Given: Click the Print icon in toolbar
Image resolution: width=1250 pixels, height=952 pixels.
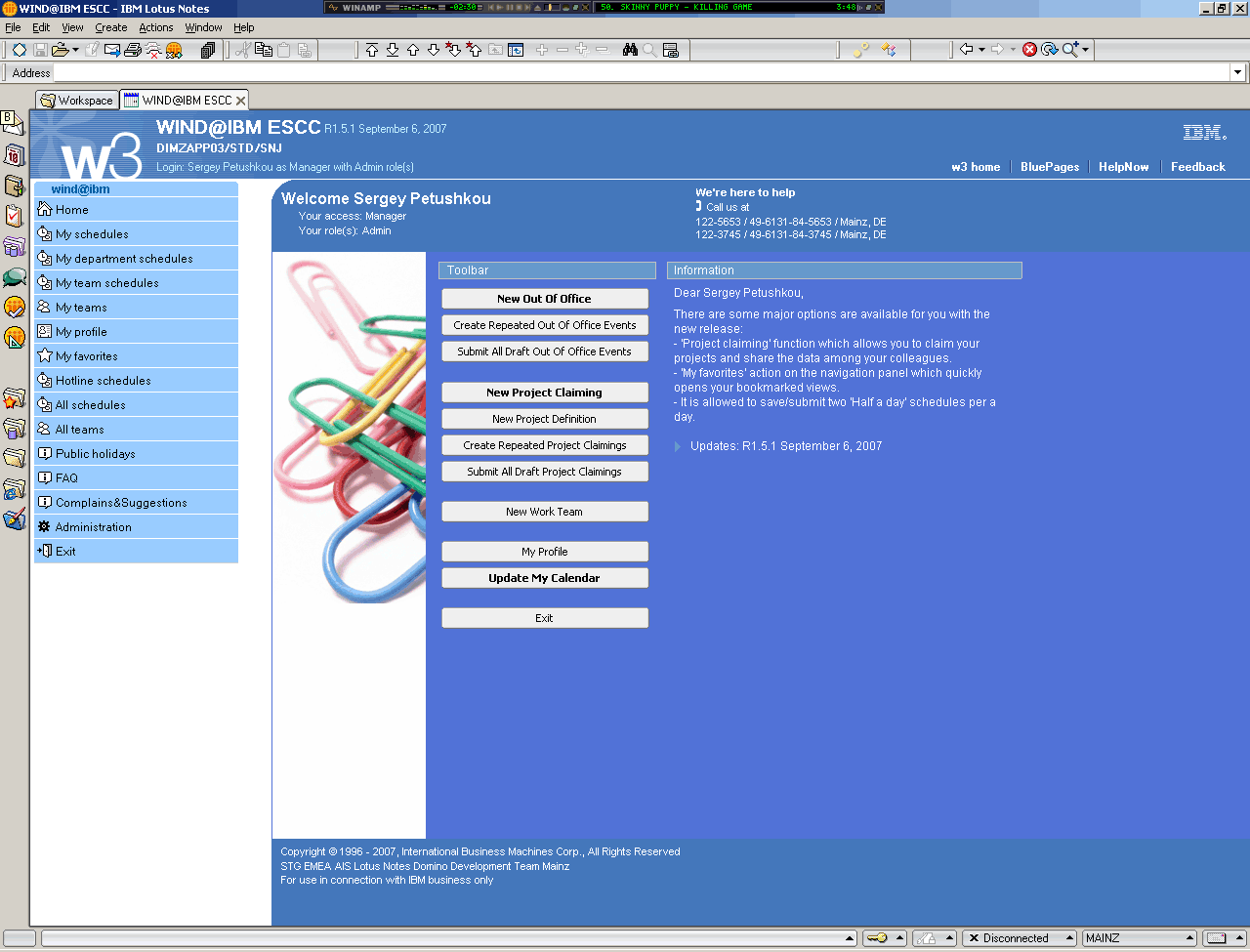Looking at the screenshot, I should click(x=133, y=50).
